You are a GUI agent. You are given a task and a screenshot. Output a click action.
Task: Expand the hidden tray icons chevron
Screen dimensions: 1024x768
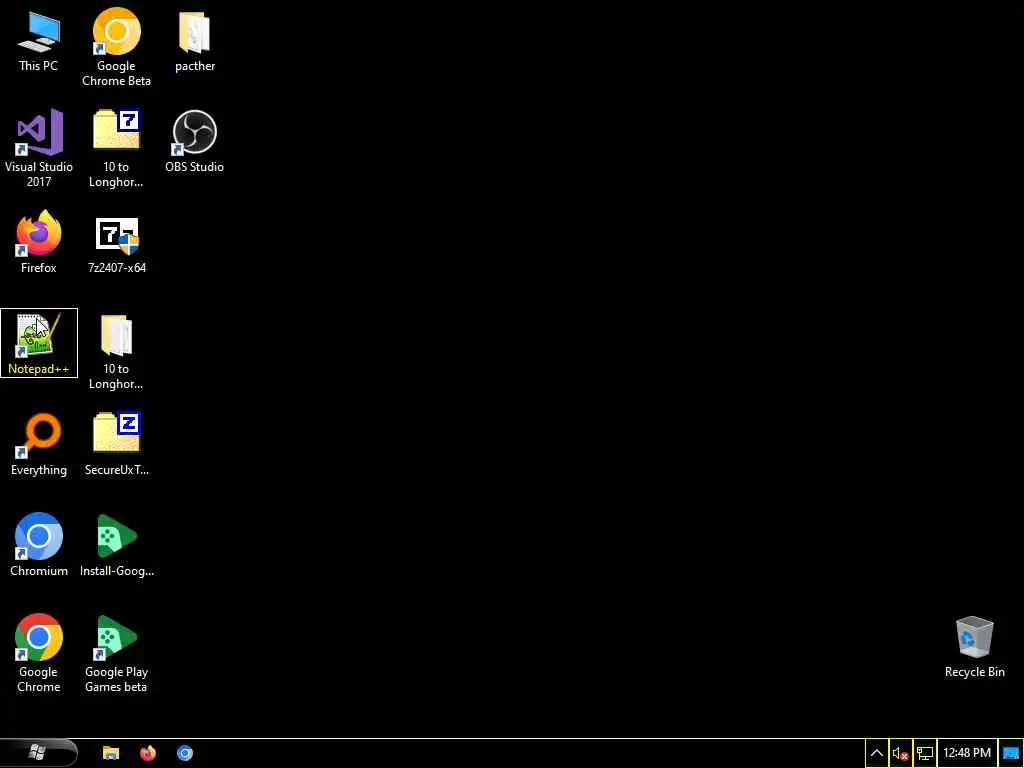coord(877,754)
